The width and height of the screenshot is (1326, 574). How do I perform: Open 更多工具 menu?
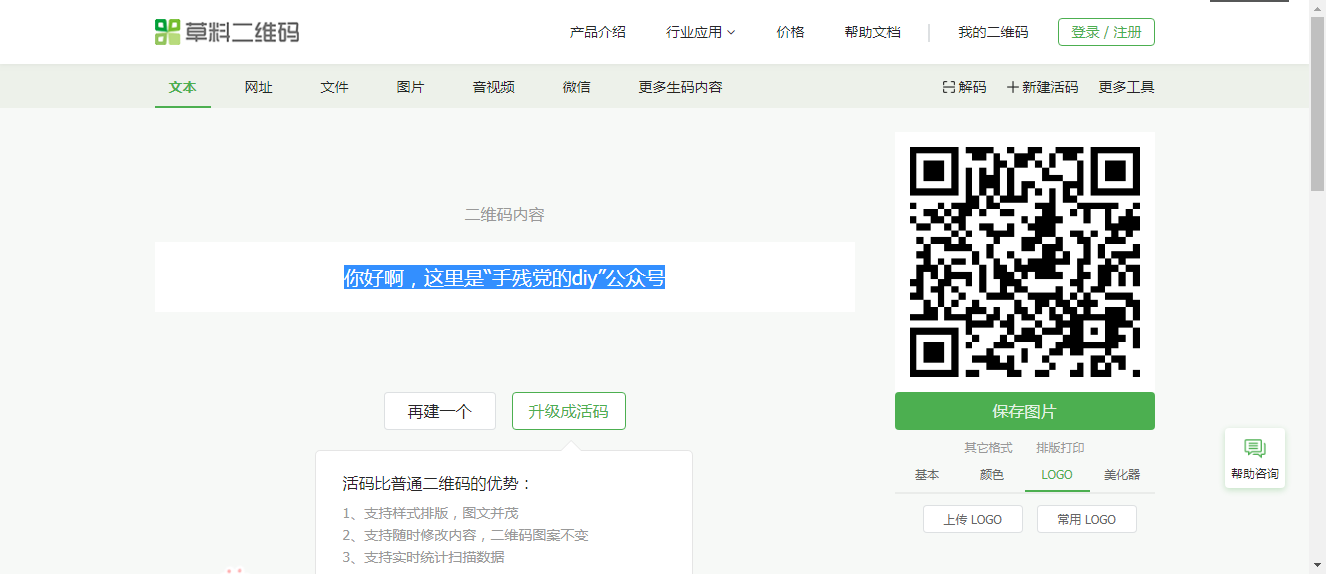click(1126, 87)
